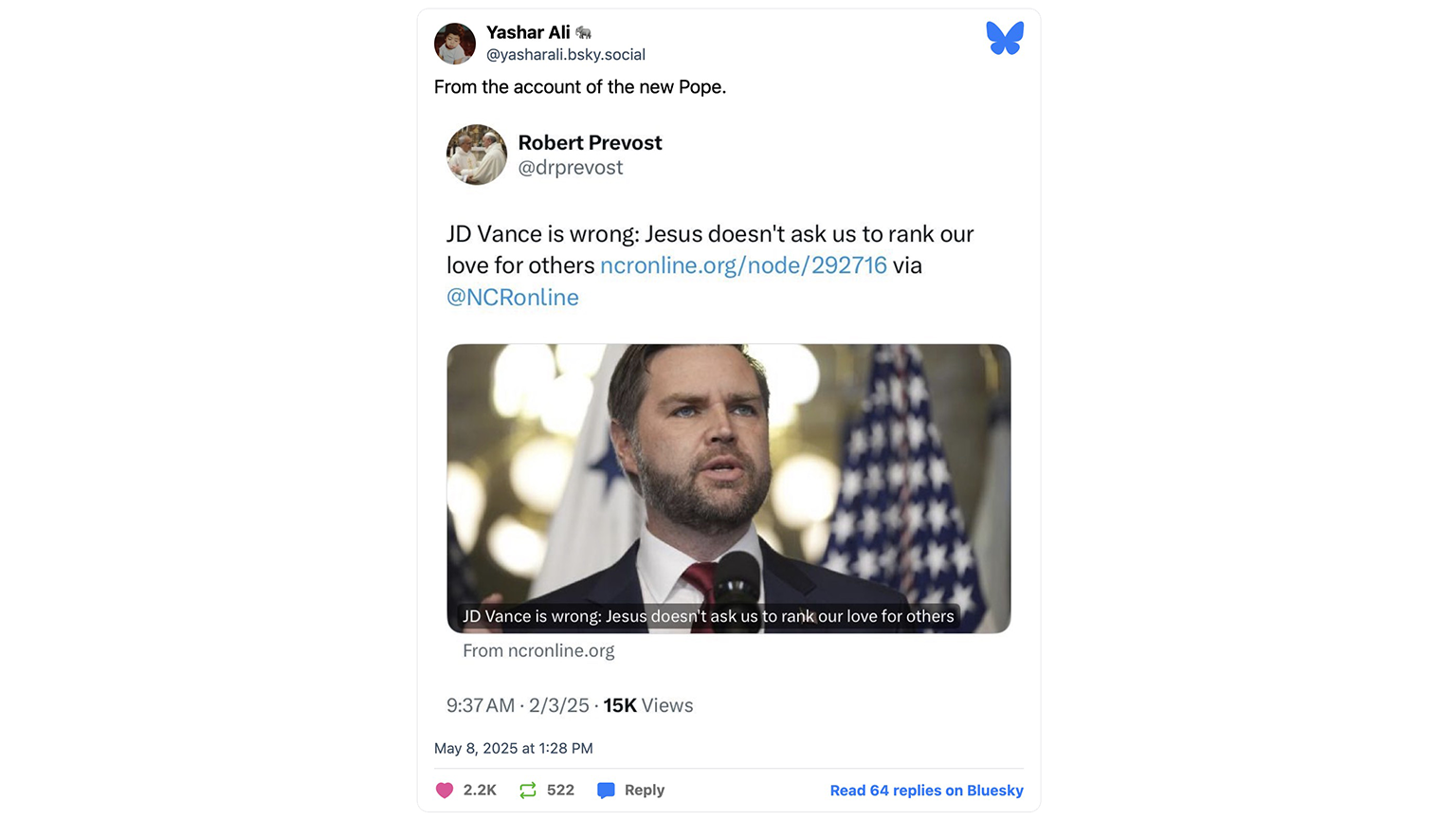Click the elephant emoji beside Yashar Ali
The height and width of the screenshot is (819, 1456).
pyautogui.click(x=584, y=33)
